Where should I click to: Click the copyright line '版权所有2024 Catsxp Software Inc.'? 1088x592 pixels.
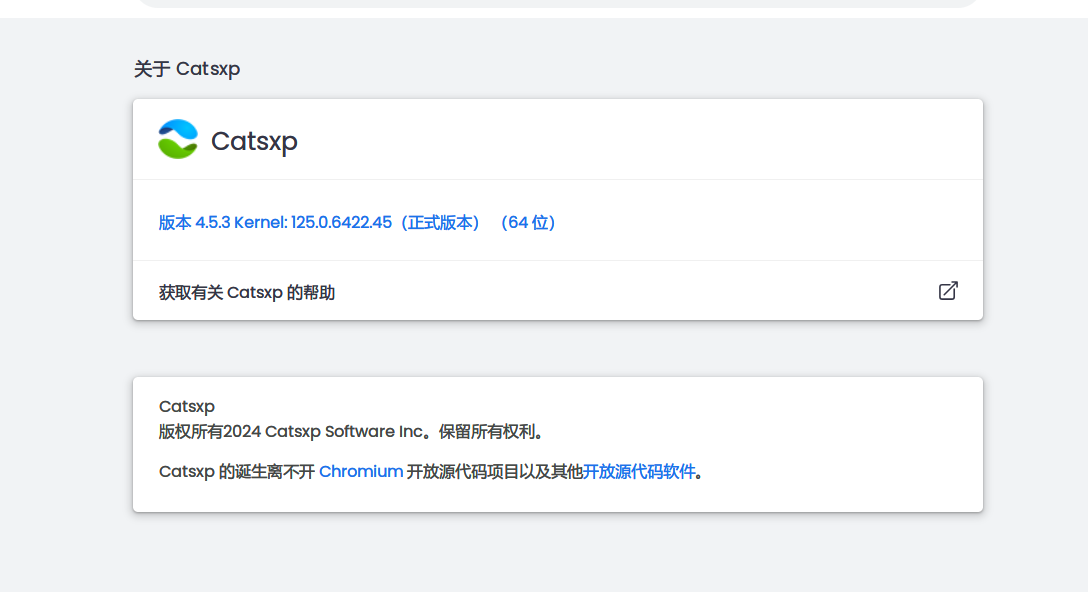(351, 432)
